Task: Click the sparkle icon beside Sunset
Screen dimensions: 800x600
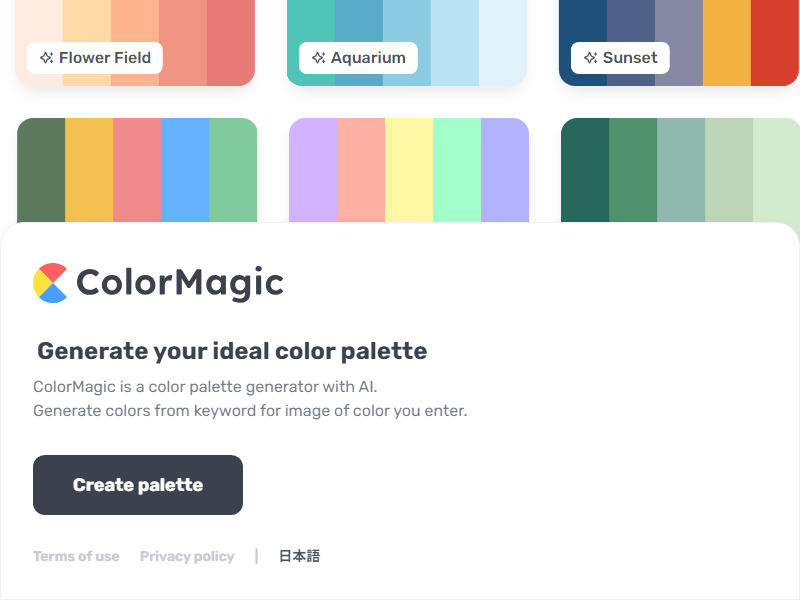Action: point(590,58)
